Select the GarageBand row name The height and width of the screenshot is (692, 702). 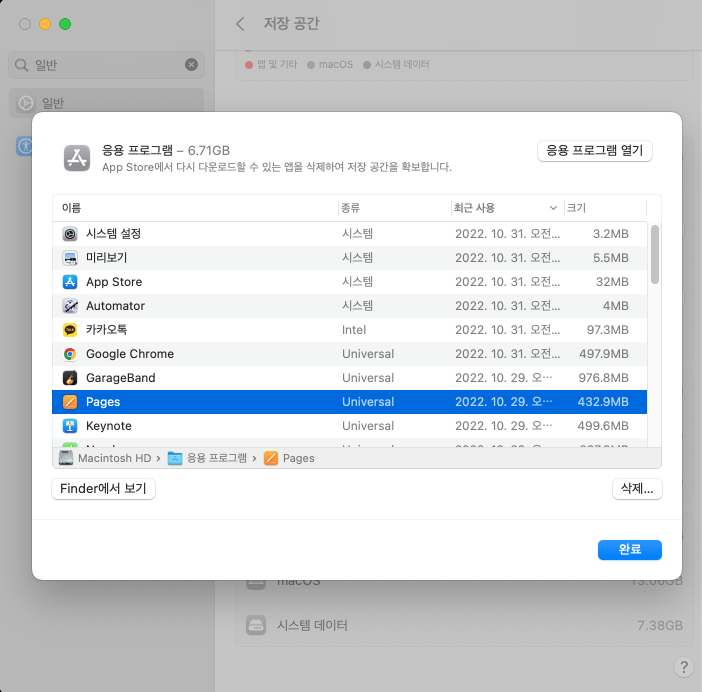point(121,378)
